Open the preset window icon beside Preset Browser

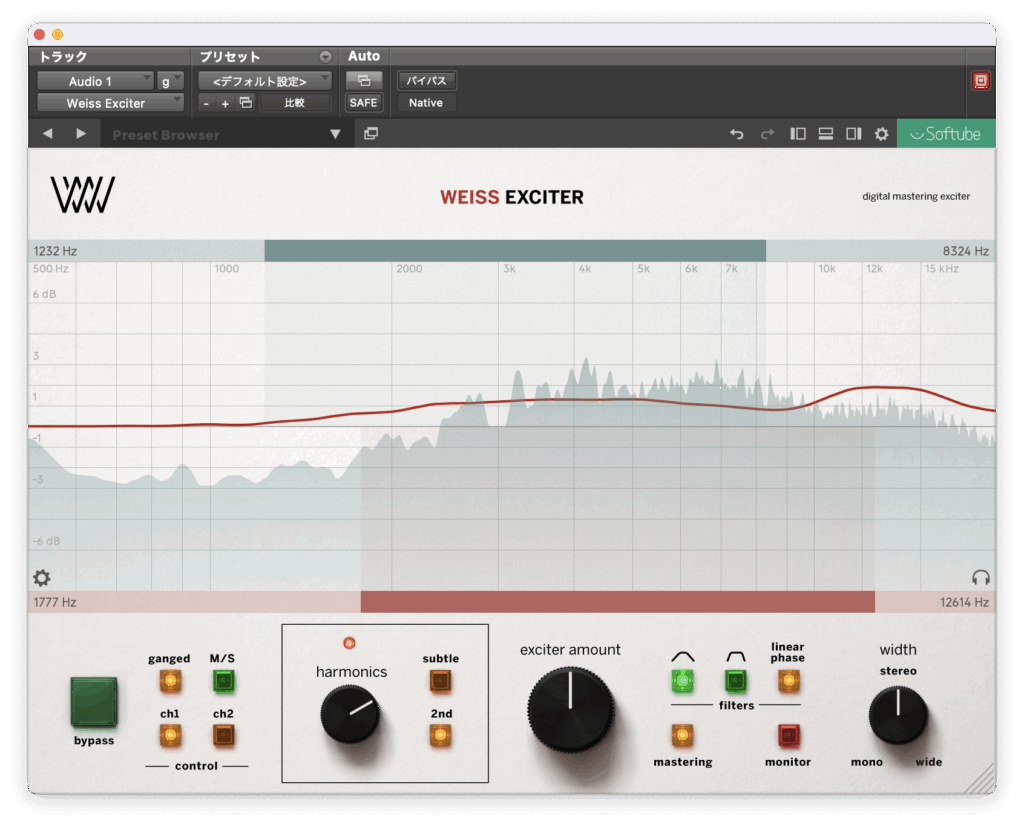(x=371, y=134)
